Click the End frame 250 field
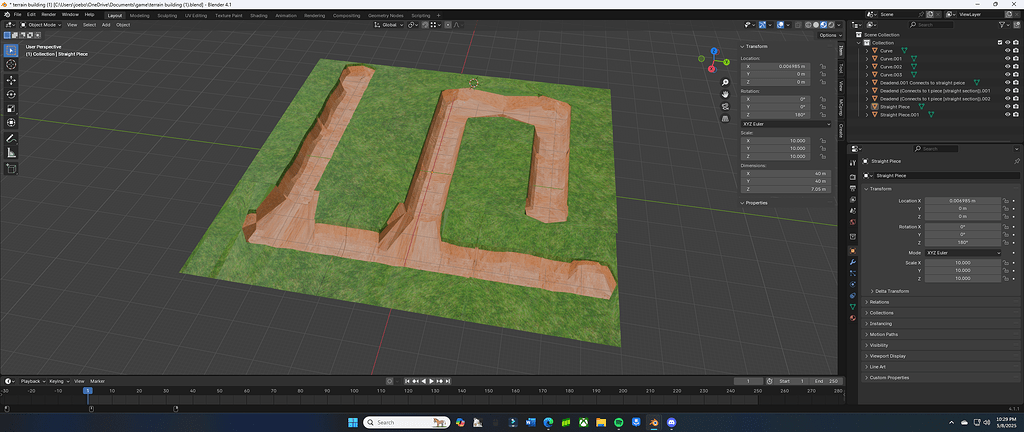 tap(826, 381)
